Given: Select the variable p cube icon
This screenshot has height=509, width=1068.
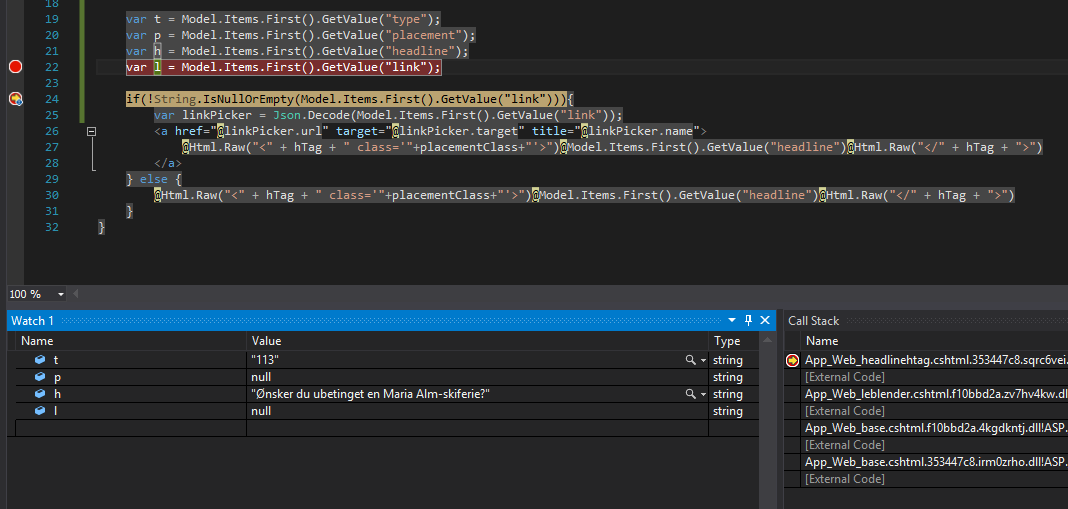Looking at the screenshot, I should (x=40, y=377).
